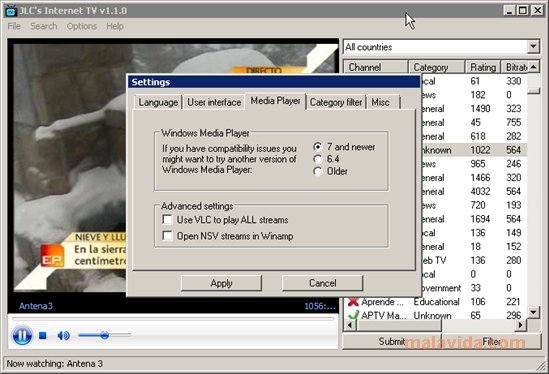Select the APTV Ma... channel row
The width and height of the screenshot is (549, 374).
pos(436,315)
